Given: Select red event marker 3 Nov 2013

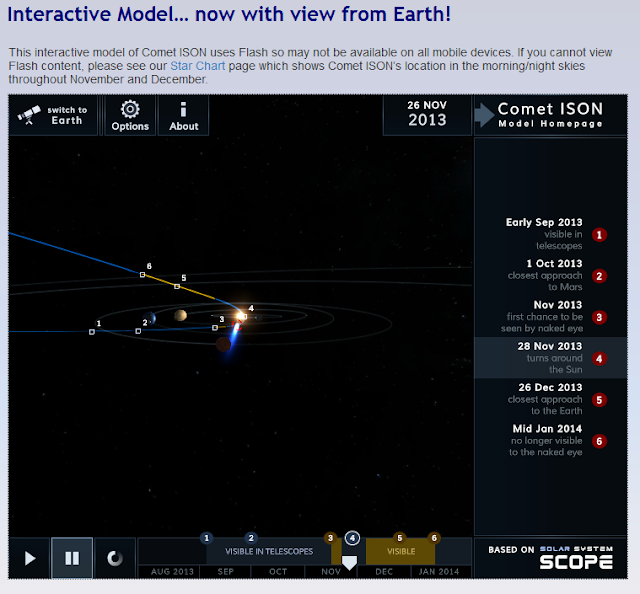Looking at the screenshot, I should (599, 317).
